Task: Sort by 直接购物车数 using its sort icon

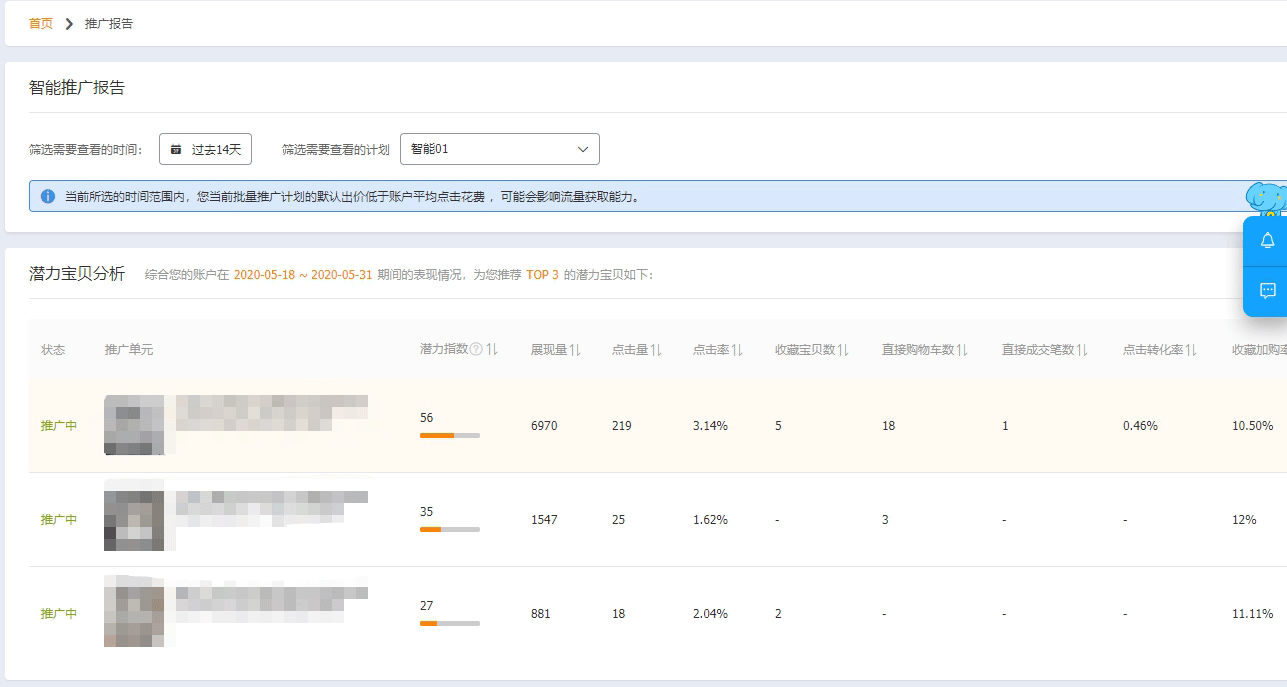Action: (962, 350)
